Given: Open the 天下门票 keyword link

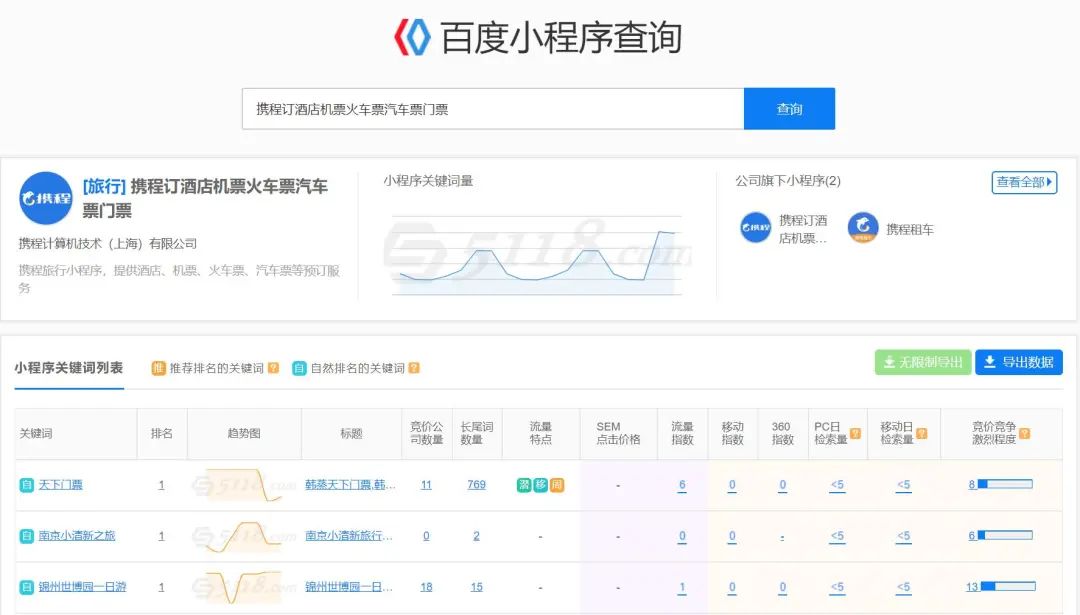Looking at the screenshot, I should click(x=61, y=485).
